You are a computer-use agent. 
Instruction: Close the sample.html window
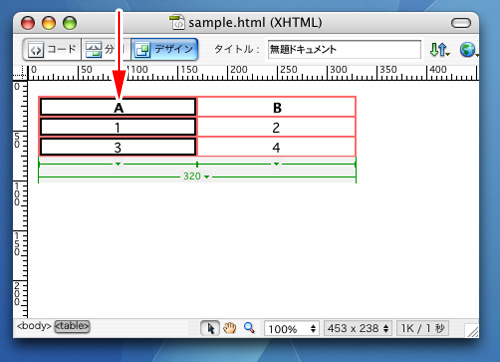[28, 23]
